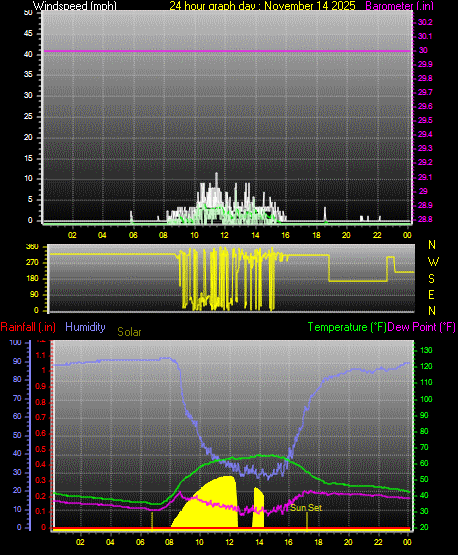Click the '270' wind direction axis value
This screenshot has height=555, width=458.
click(x=32, y=263)
